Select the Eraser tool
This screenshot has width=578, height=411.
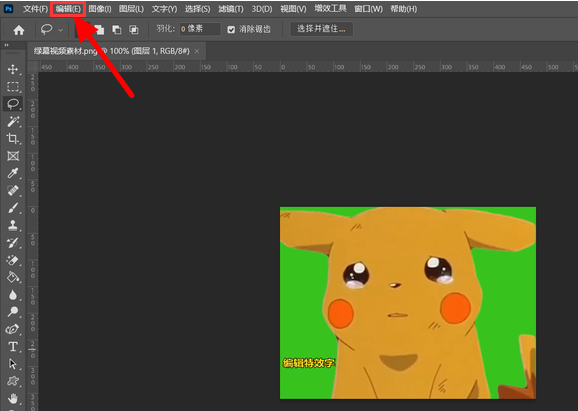[x=13, y=260]
